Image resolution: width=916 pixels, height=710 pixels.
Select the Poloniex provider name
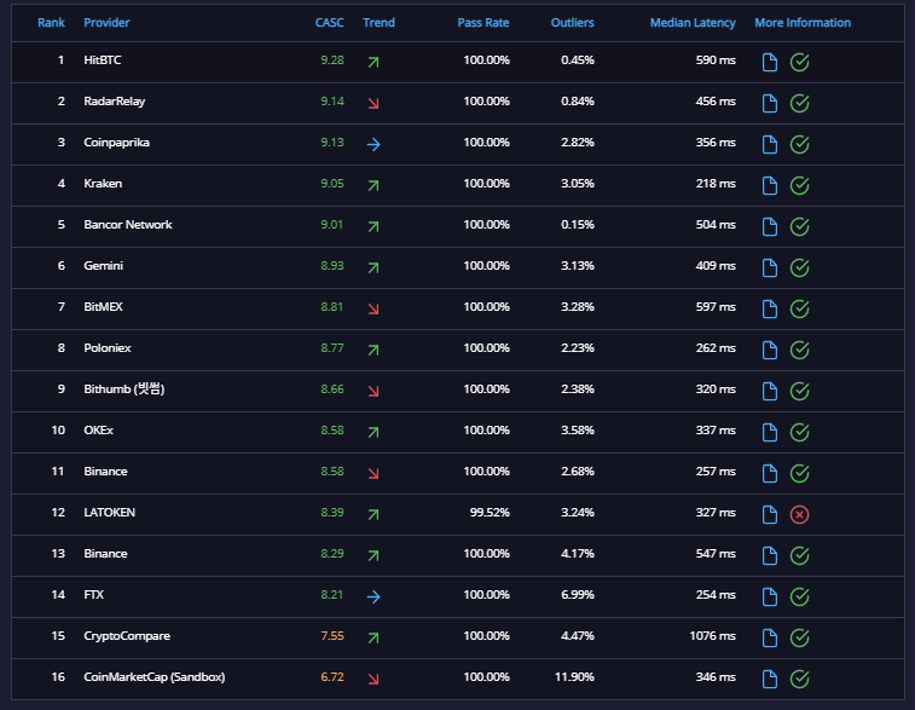(x=107, y=348)
